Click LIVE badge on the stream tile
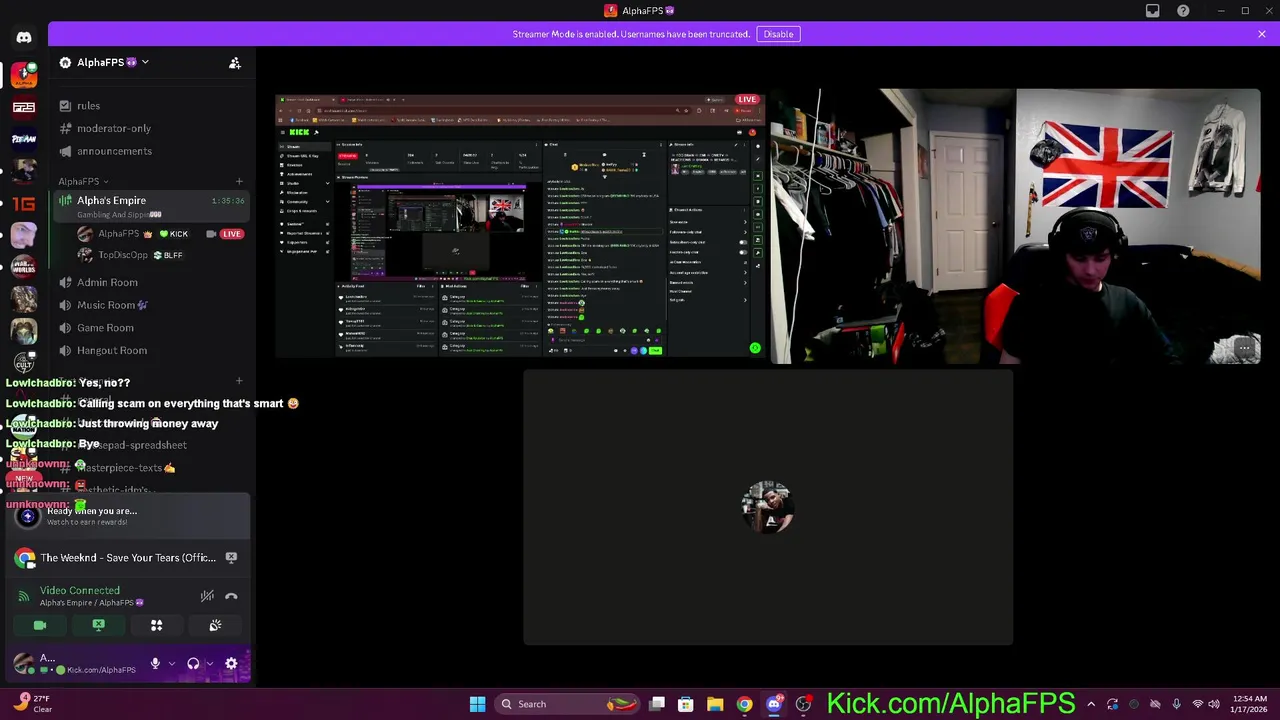The image size is (1280, 720). [747, 100]
